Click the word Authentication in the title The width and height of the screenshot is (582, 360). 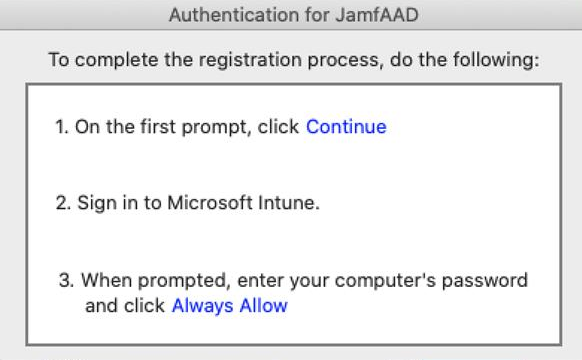point(234,15)
